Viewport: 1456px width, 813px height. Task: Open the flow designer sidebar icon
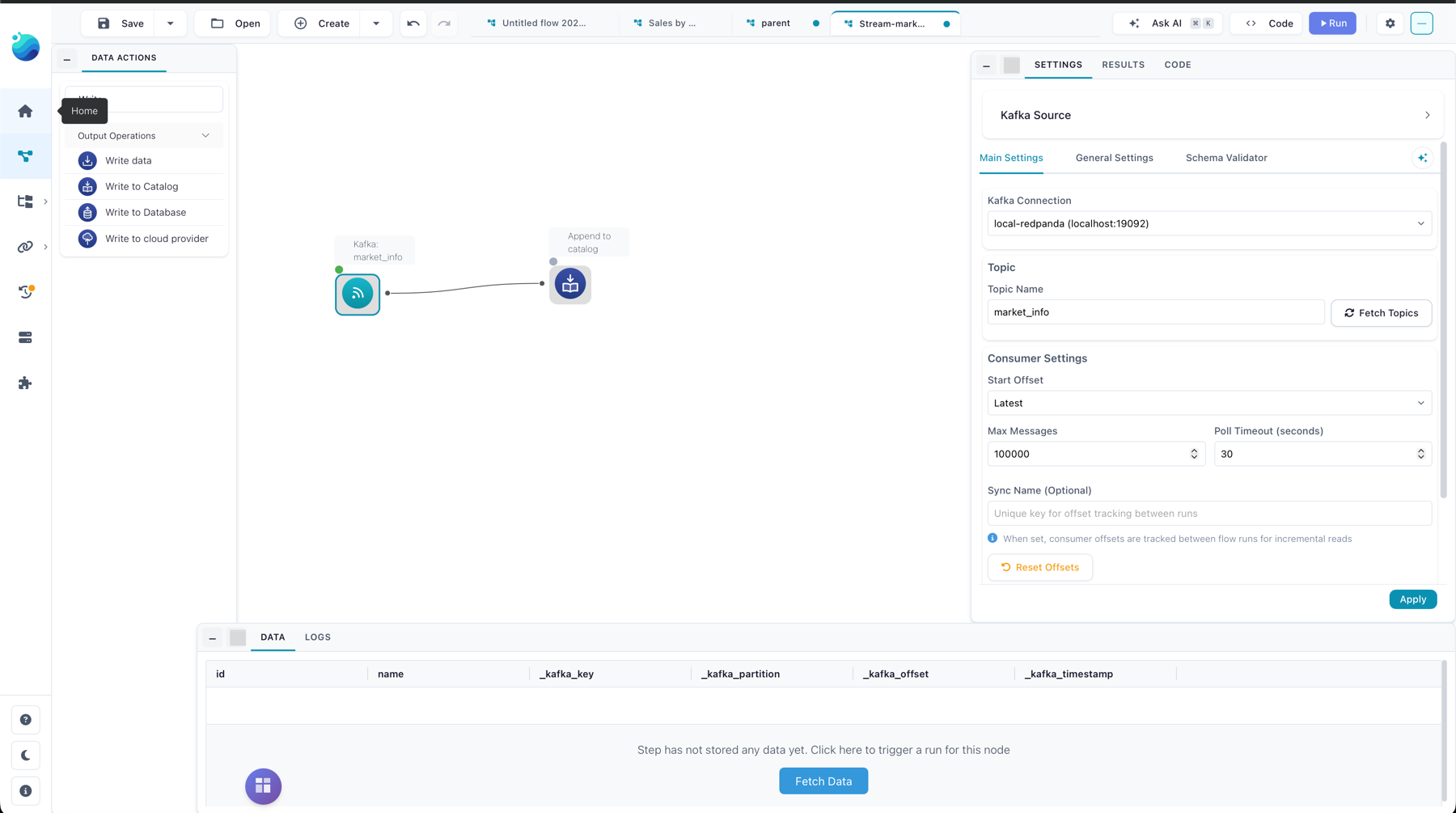[x=25, y=156]
